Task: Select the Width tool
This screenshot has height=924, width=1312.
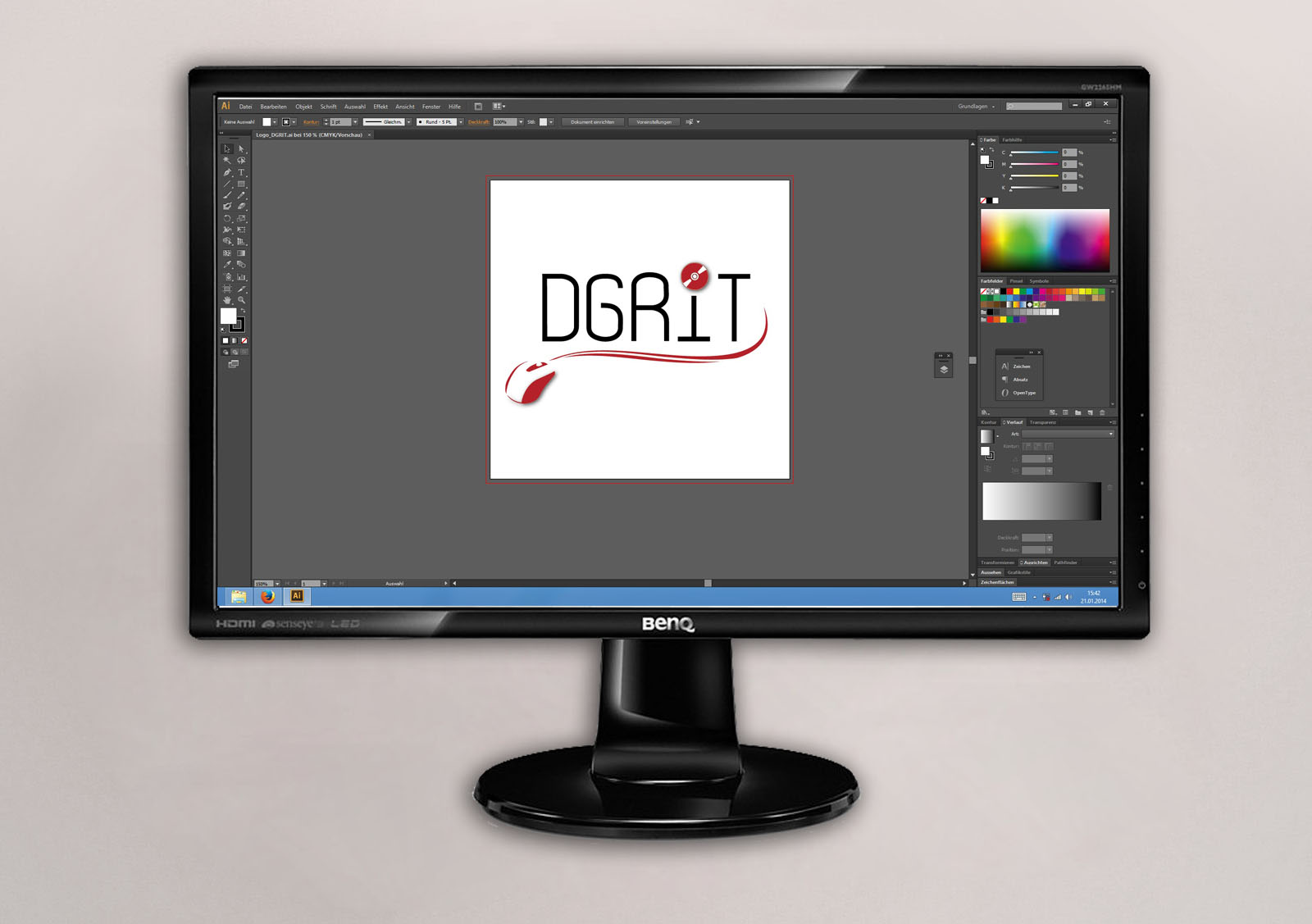Action: pos(227,230)
